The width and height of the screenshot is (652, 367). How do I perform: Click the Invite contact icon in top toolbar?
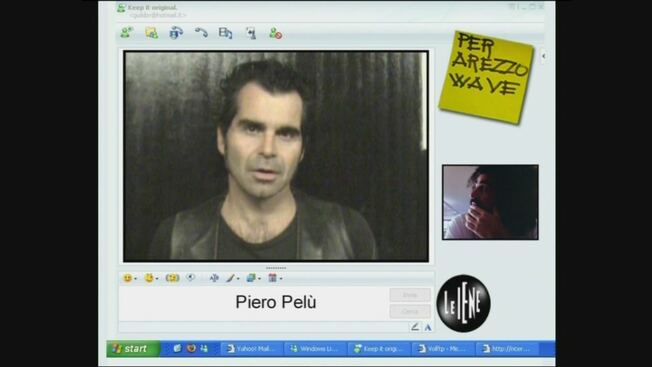(127, 33)
